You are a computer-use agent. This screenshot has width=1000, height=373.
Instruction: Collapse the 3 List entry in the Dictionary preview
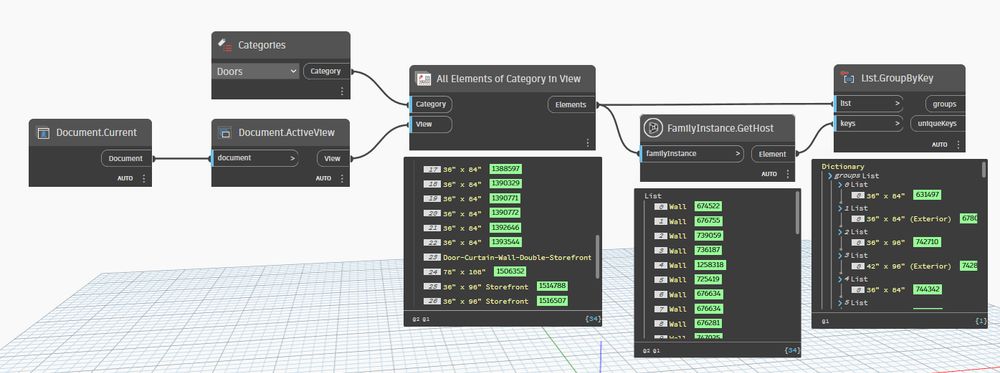840,255
